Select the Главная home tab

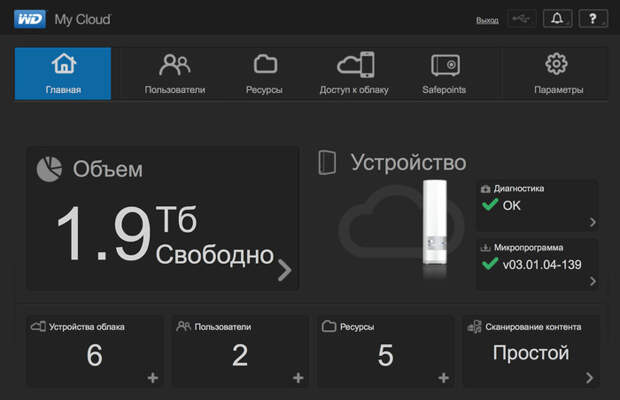point(63,74)
